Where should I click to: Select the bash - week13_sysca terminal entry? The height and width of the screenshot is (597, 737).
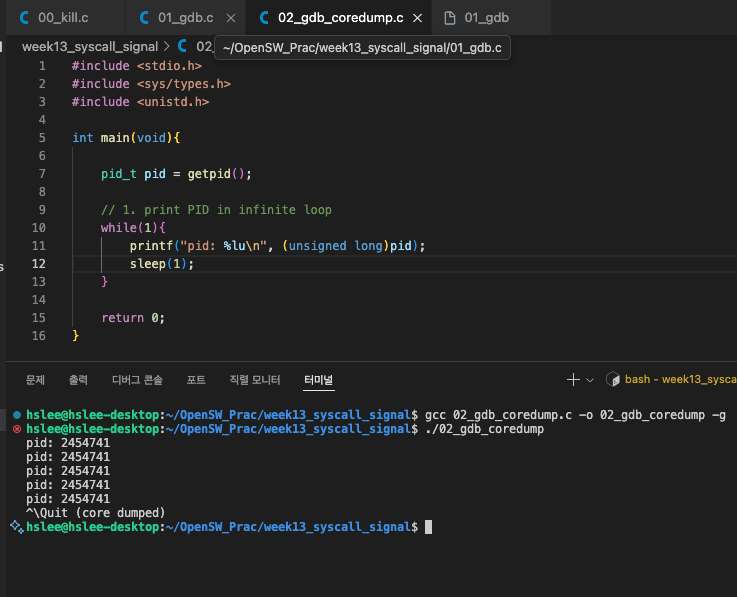tap(681, 379)
